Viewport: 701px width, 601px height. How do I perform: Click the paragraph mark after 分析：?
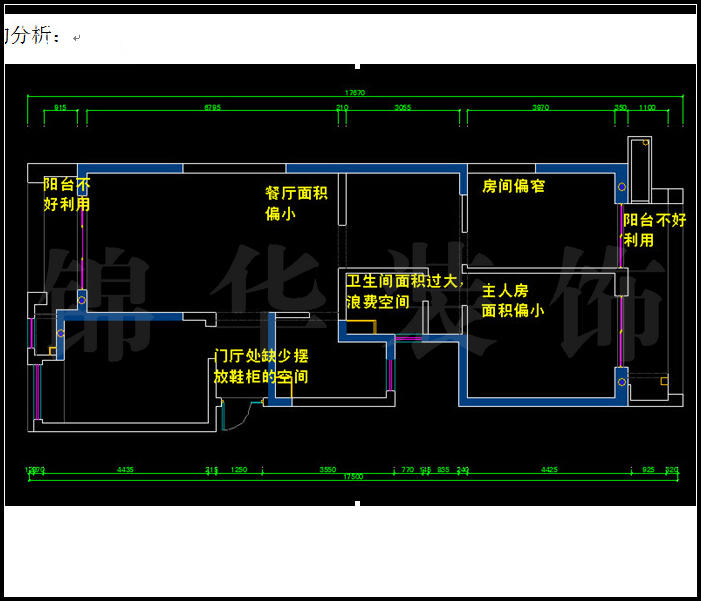pyautogui.click(x=76, y=39)
